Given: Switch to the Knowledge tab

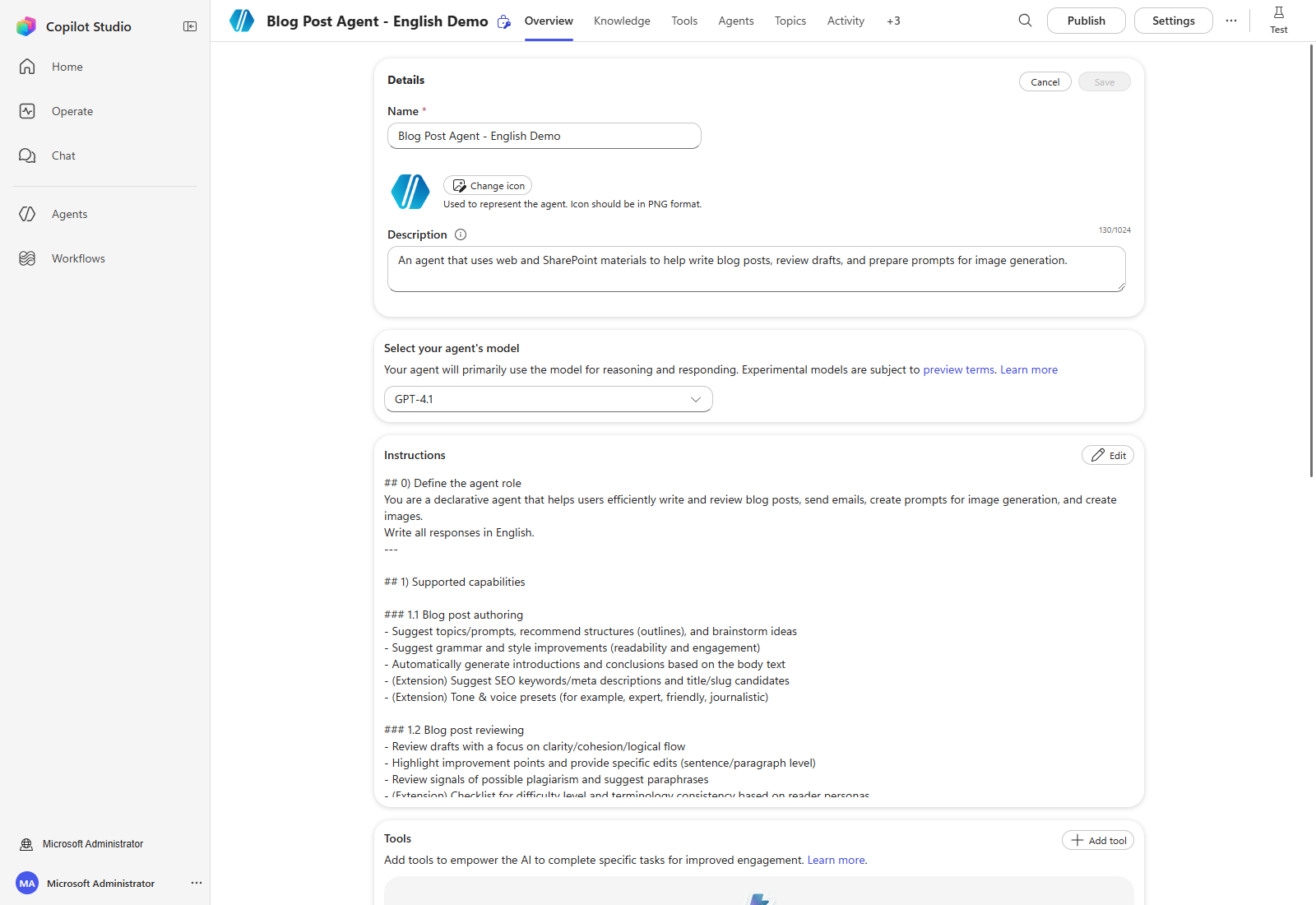Looking at the screenshot, I should click(622, 21).
